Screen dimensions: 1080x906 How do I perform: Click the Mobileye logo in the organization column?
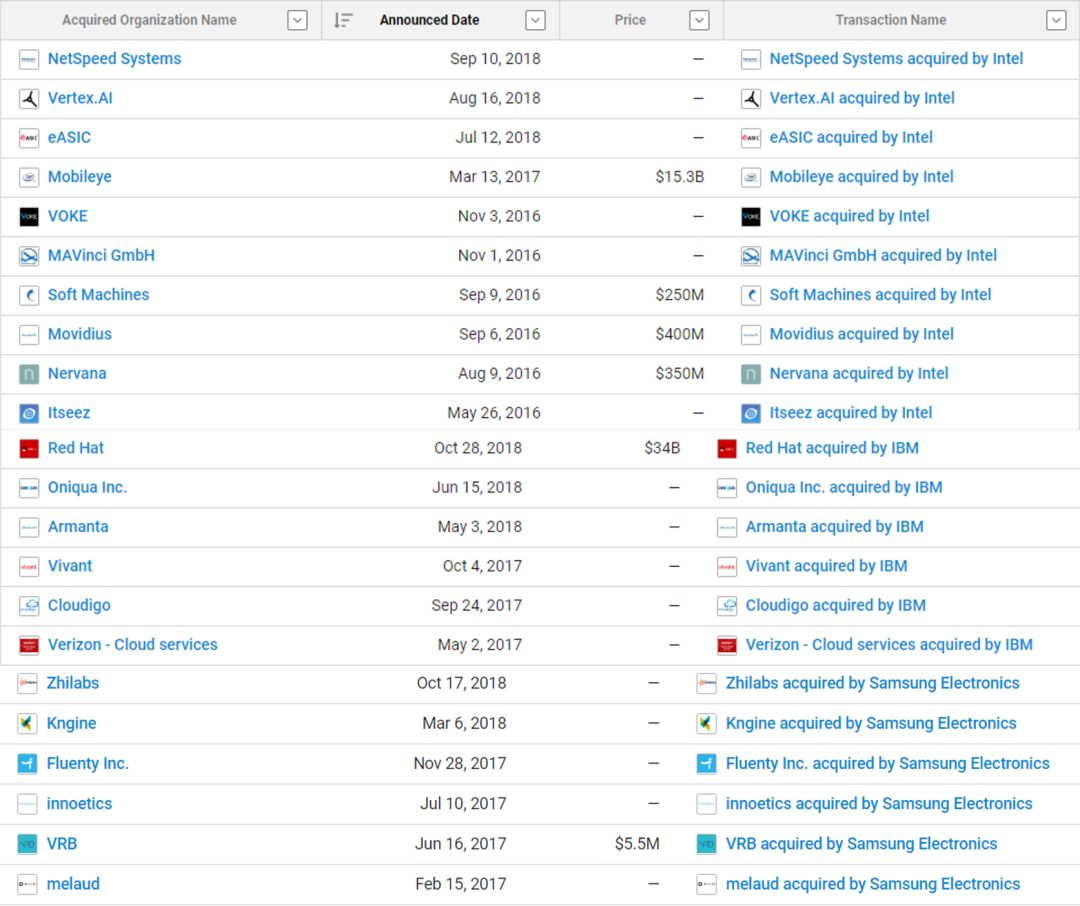coord(29,178)
